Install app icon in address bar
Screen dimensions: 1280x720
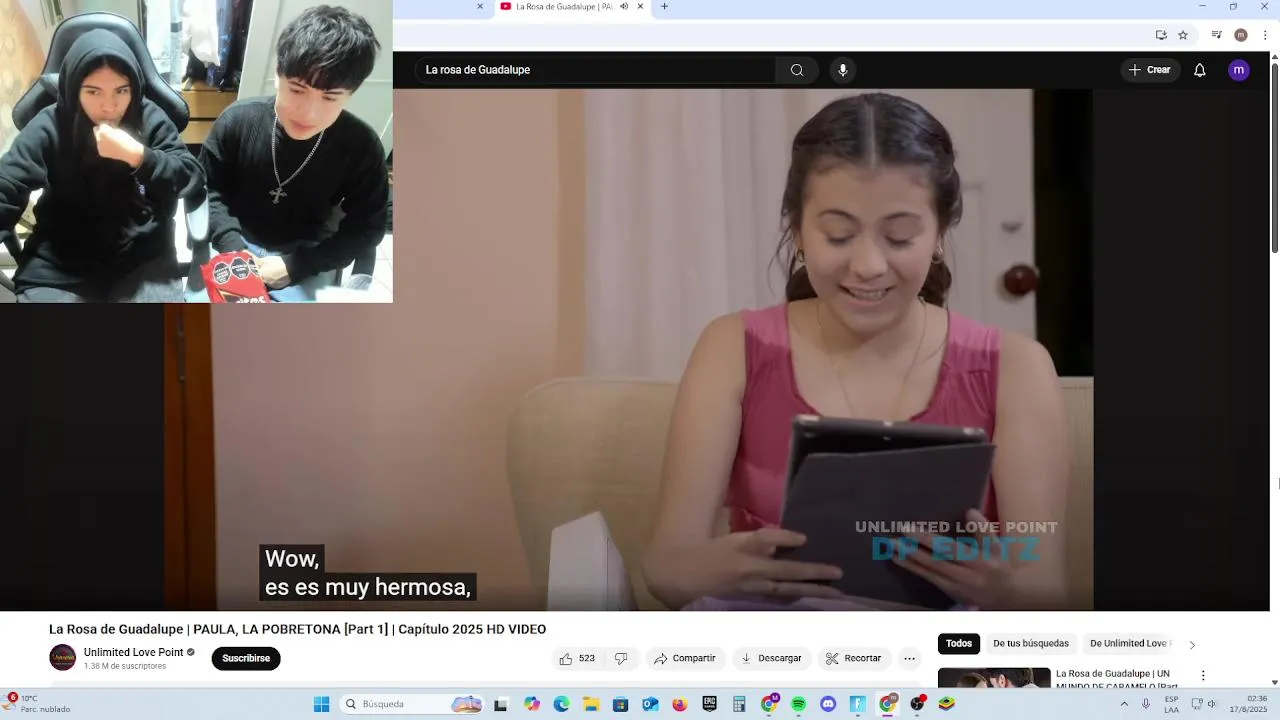click(x=1161, y=35)
